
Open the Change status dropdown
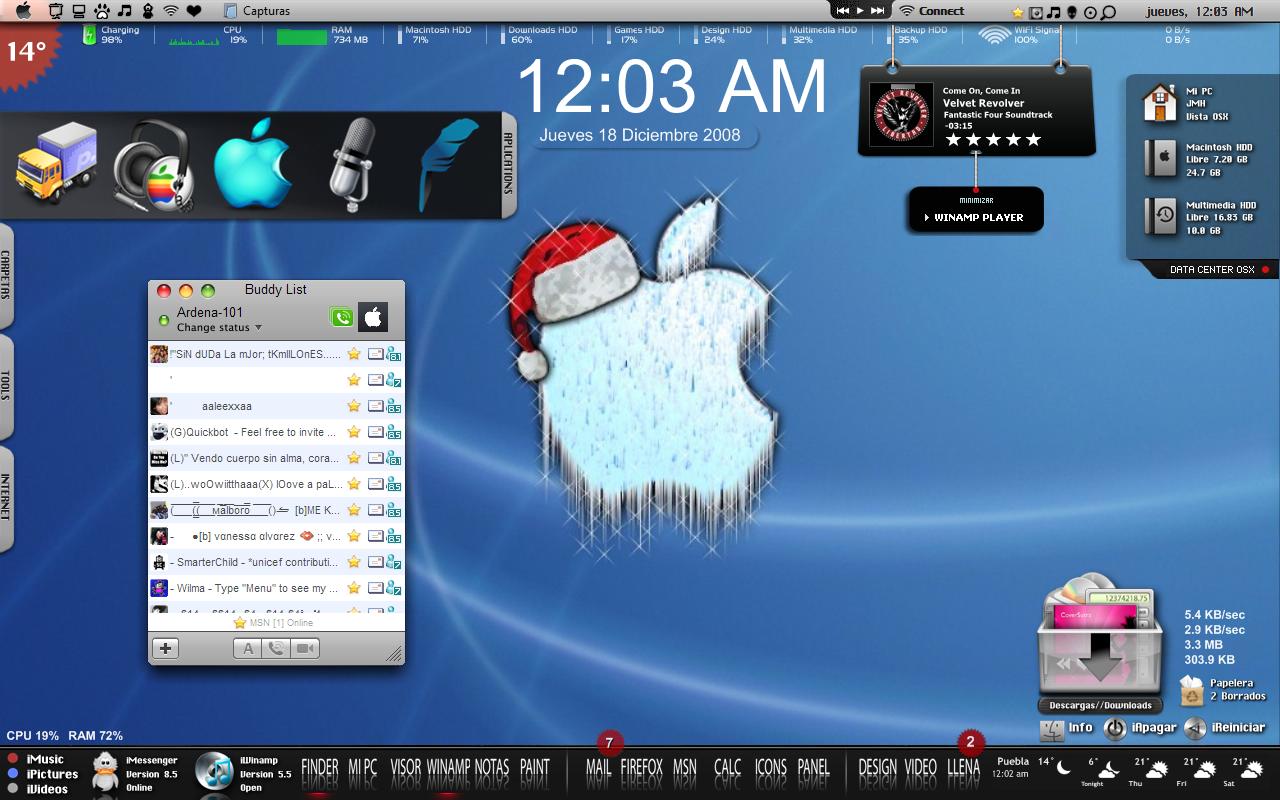click(x=219, y=327)
